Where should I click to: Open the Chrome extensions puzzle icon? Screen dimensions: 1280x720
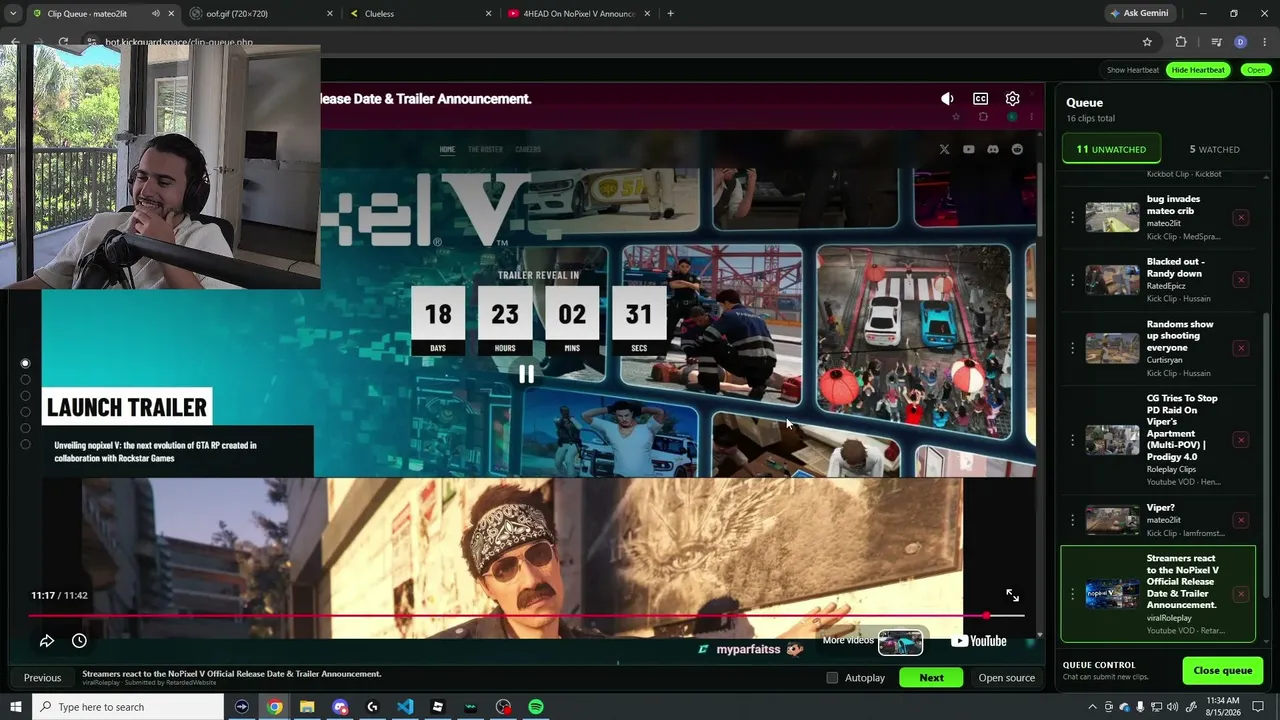1181,42
